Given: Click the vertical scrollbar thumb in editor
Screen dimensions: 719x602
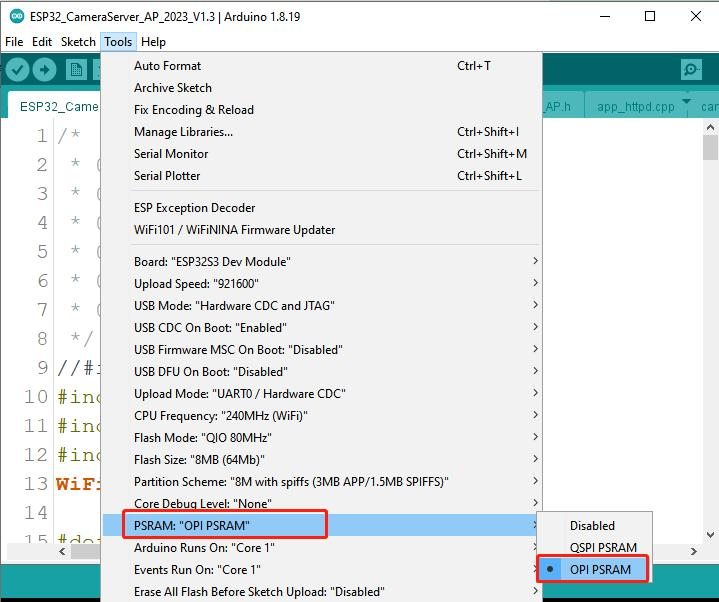Looking at the screenshot, I should (710, 148).
